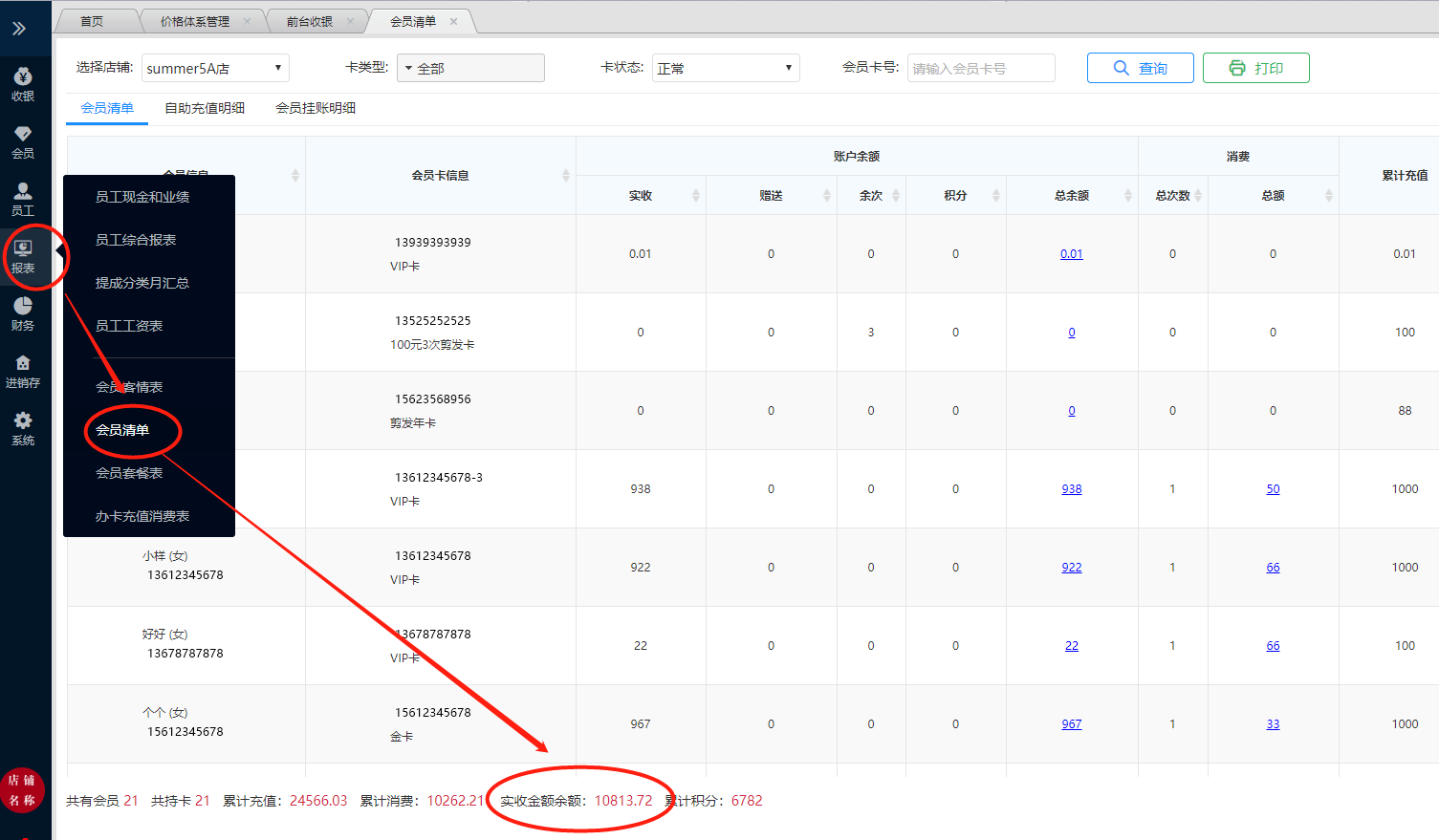
Task: Click the 打印 print button
Action: coord(1256,68)
